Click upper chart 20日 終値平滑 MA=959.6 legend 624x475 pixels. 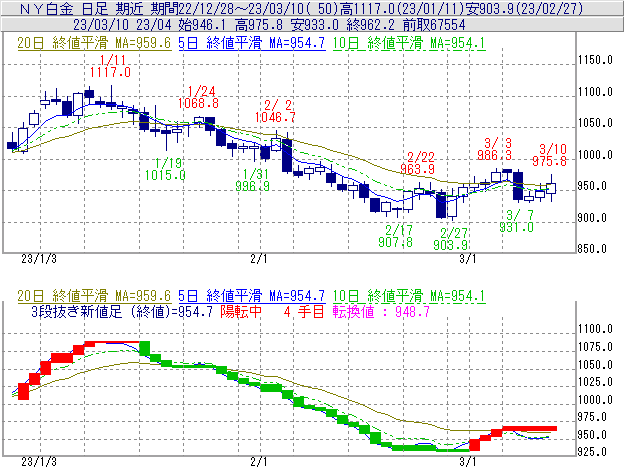click(x=94, y=43)
